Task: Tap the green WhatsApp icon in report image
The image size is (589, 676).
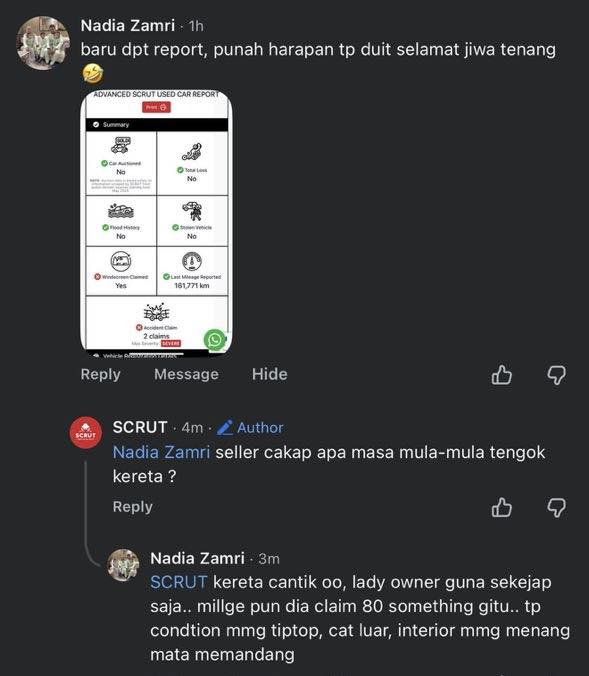Action: pos(215,340)
